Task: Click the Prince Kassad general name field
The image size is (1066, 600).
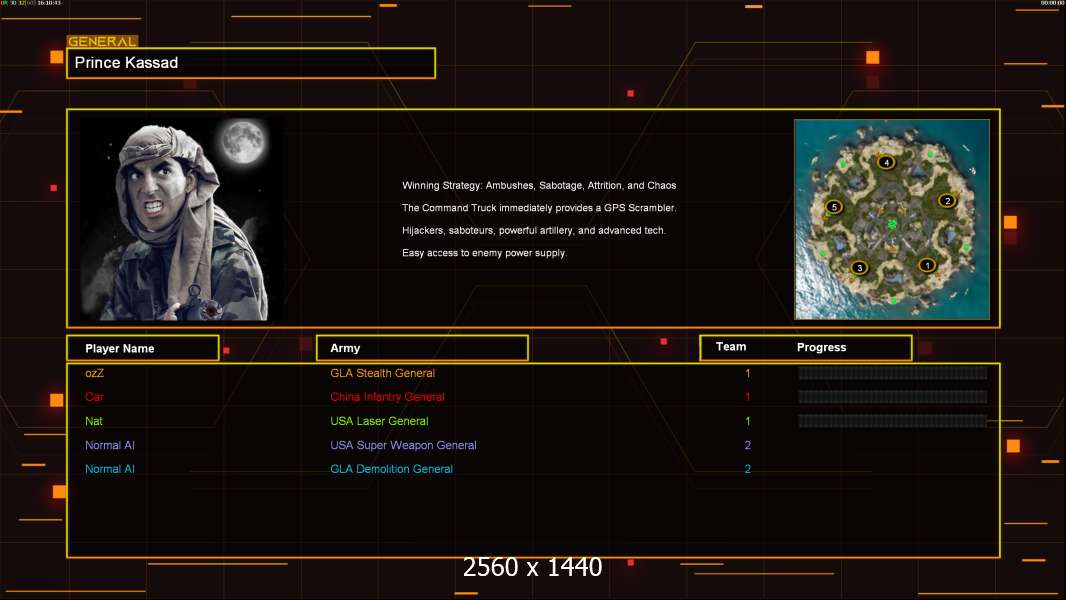Action: (x=250, y=63)
